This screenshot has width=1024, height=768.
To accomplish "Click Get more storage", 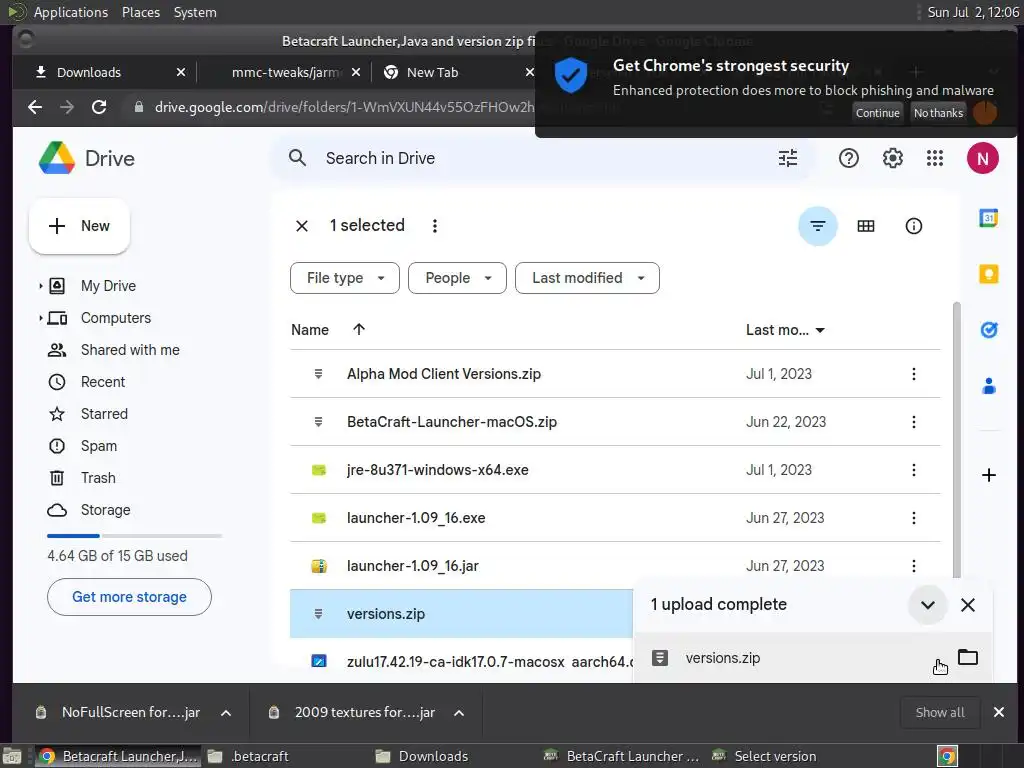I will (129, 597).
